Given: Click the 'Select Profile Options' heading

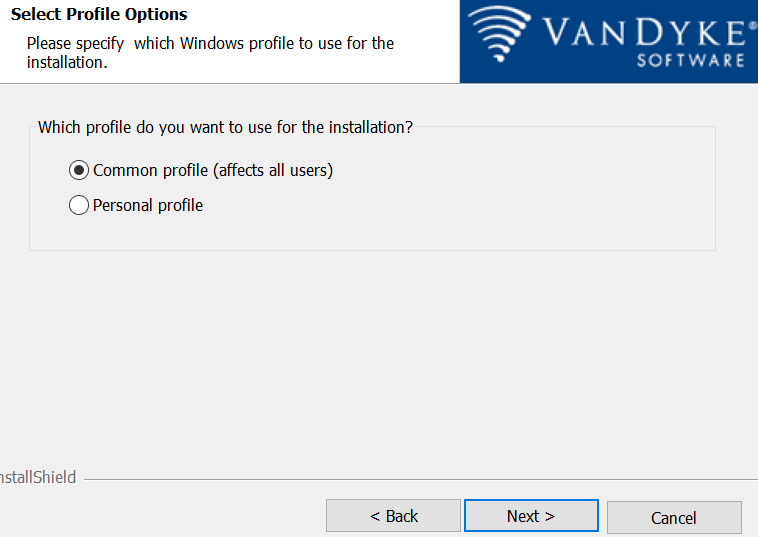Looking at the screenshot, I should click(x=99, y=15).
